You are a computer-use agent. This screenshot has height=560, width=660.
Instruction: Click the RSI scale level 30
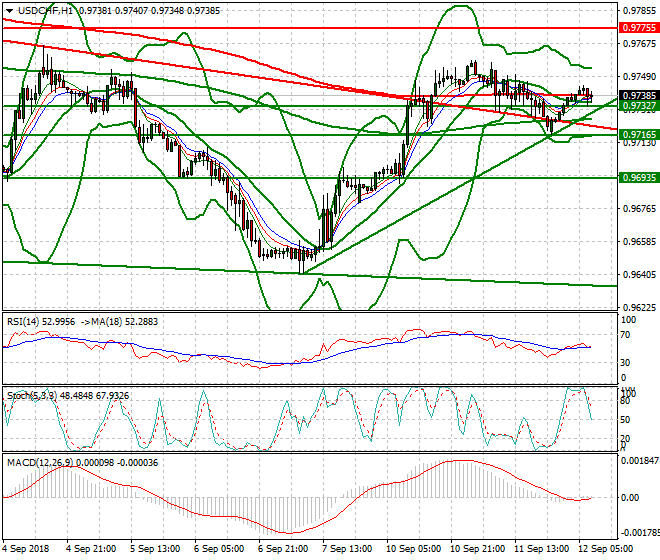click(x=626, y=363)
